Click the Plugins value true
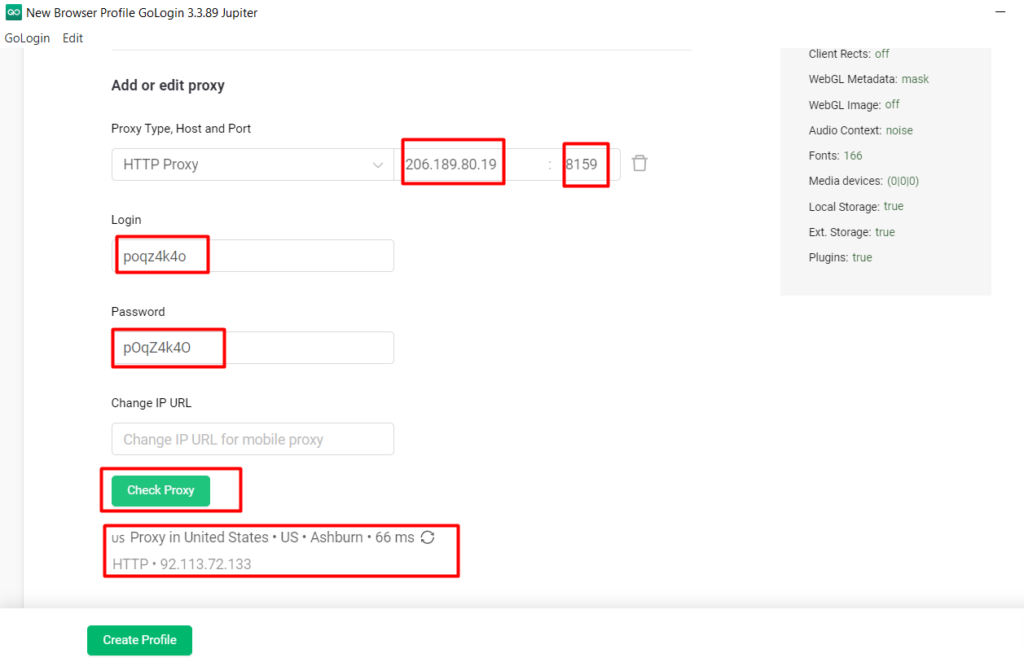This screenshot has width=1024, height=671. 862,257
